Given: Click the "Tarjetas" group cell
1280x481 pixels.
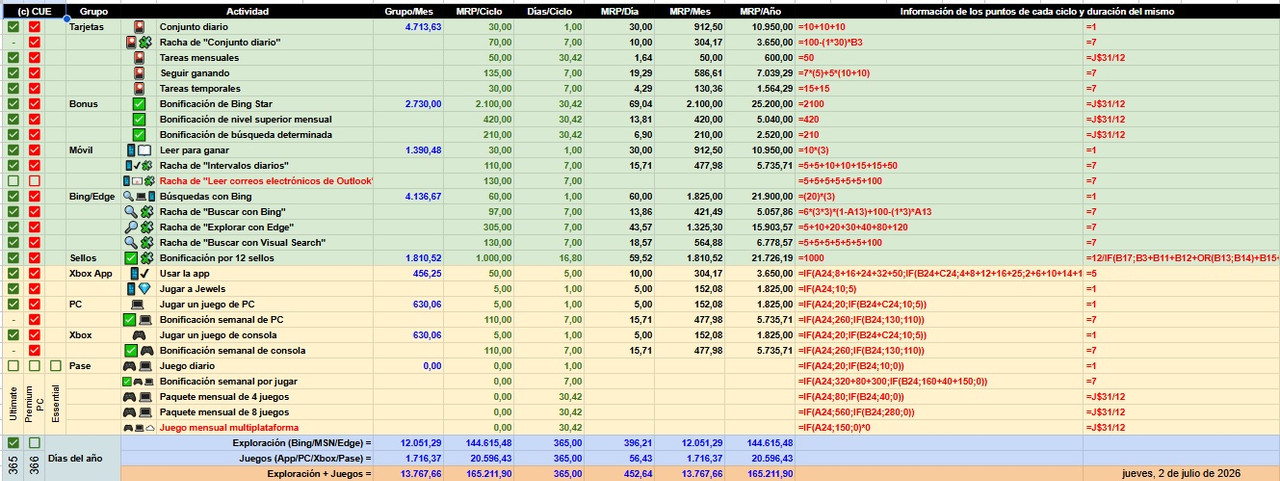Looking at the screenshot, I should click(x=94, y=27).
